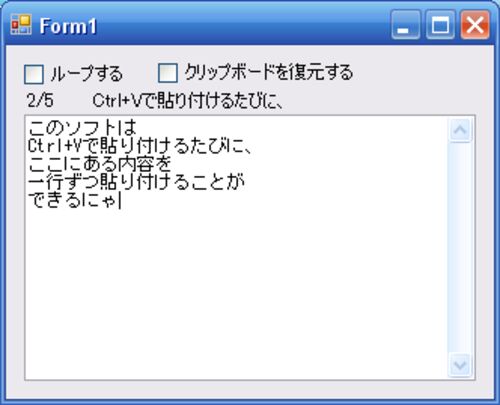
Task: Click the scrollbar up arrow in text box
Action: coord(460,129)
